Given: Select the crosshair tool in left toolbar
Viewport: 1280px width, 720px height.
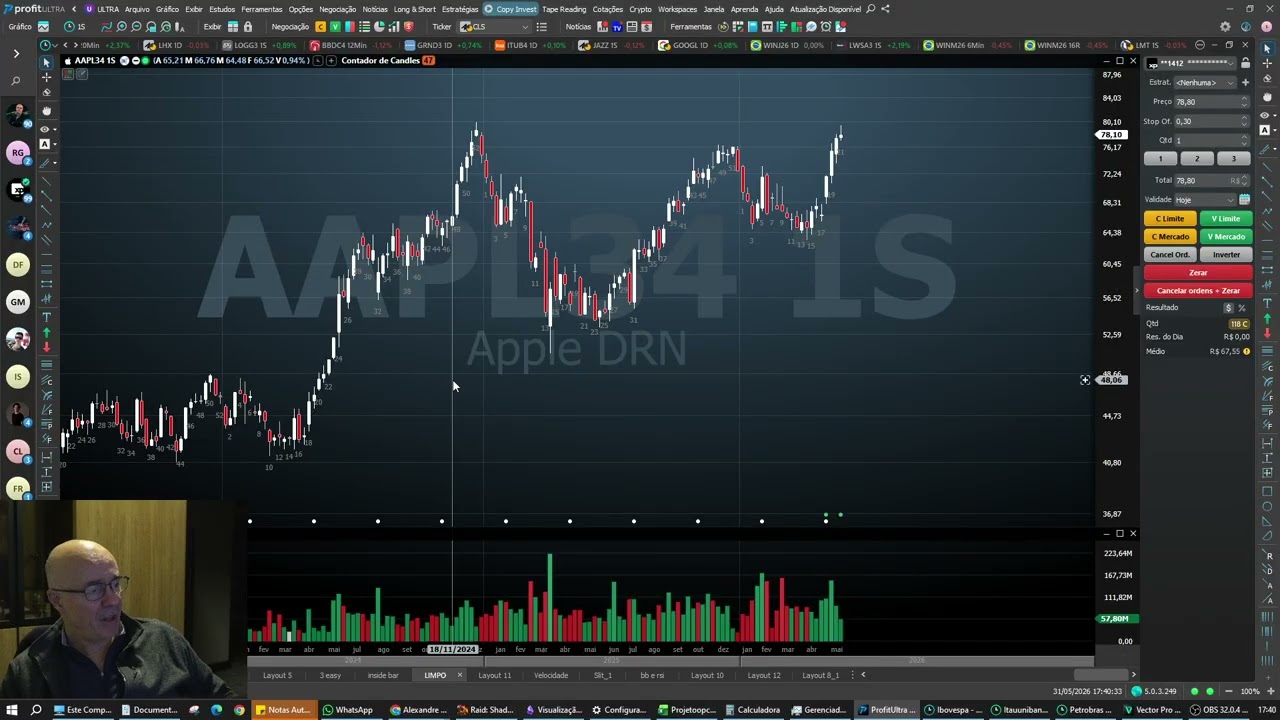Looking at the screenshot, I should [x=46, y=77].
